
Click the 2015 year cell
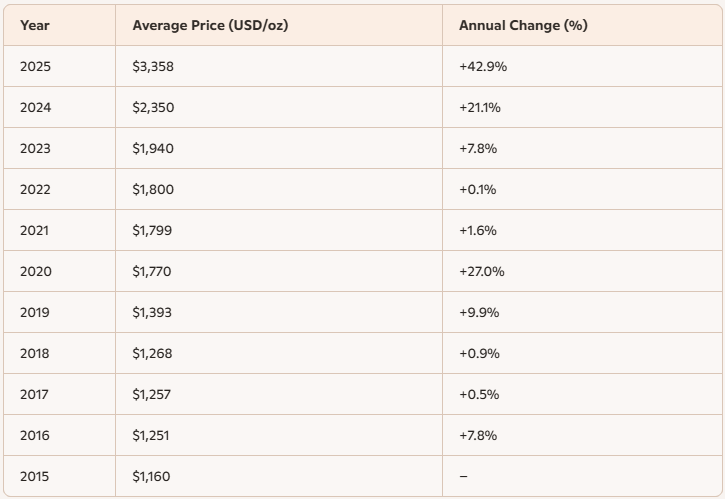35,476
